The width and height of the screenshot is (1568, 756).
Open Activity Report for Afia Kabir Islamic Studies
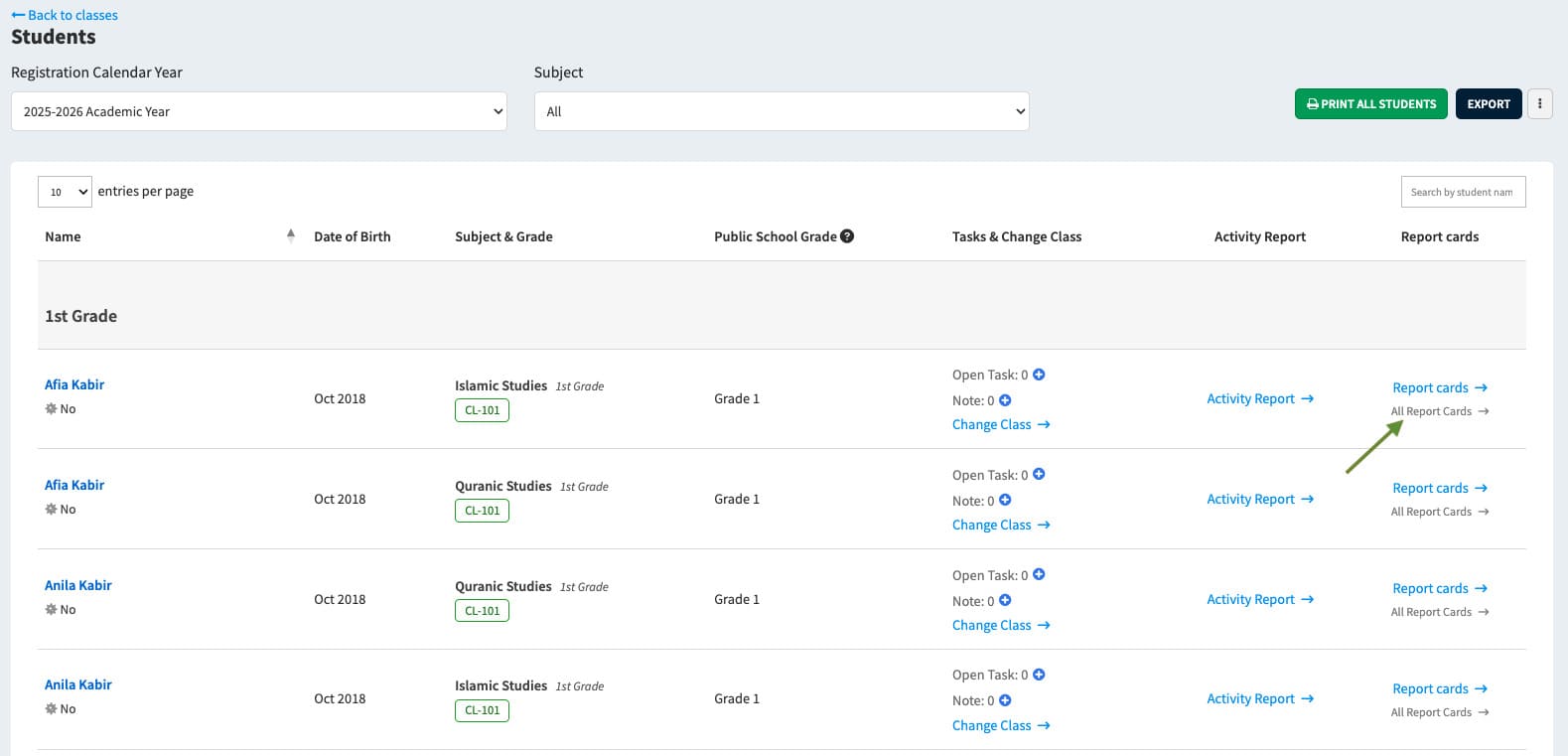pos(1260,398)
